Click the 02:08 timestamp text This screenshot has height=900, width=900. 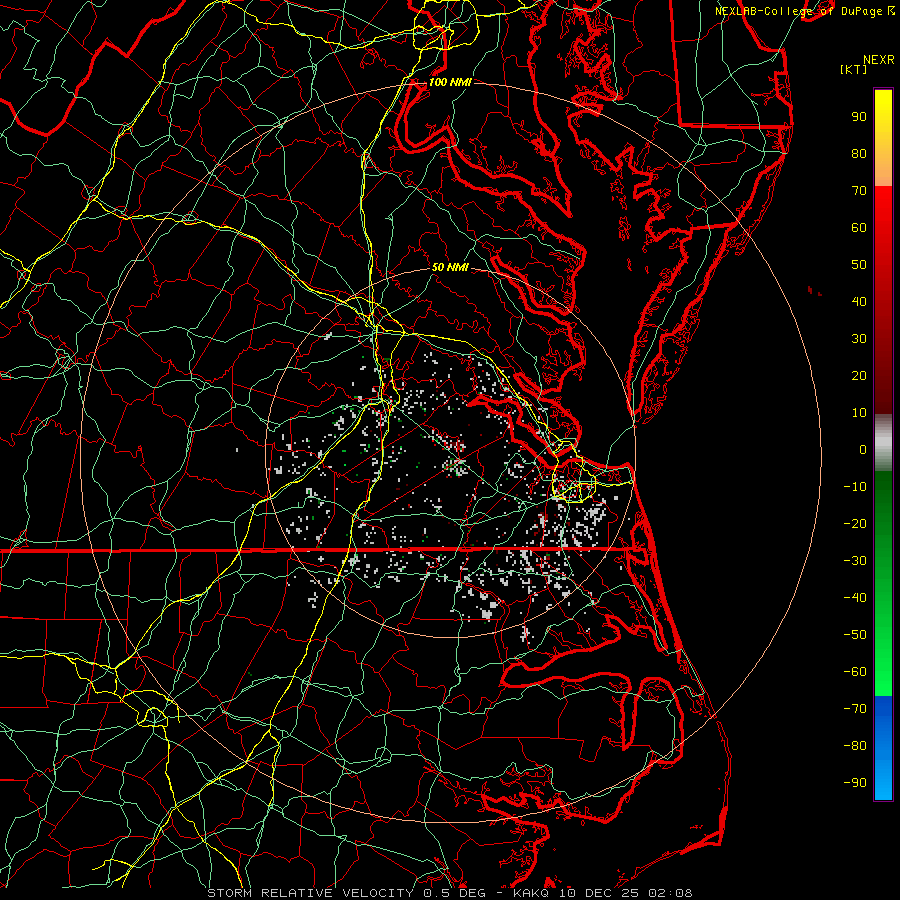pyautogui.click(x=670, y=893)
